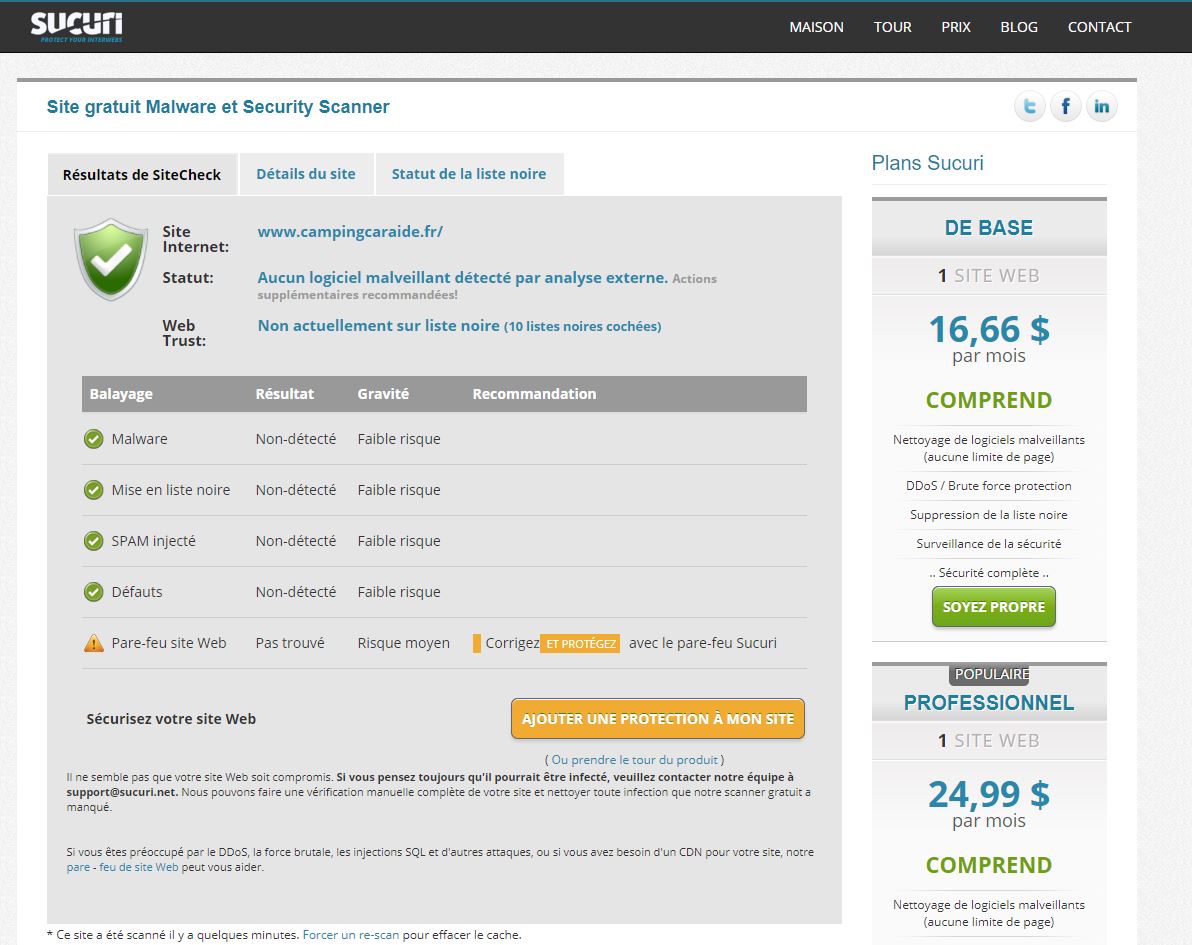Open the Twitter share icon
The height and width of the screenshot is (945, 1192).
[x=1029, y=106]
